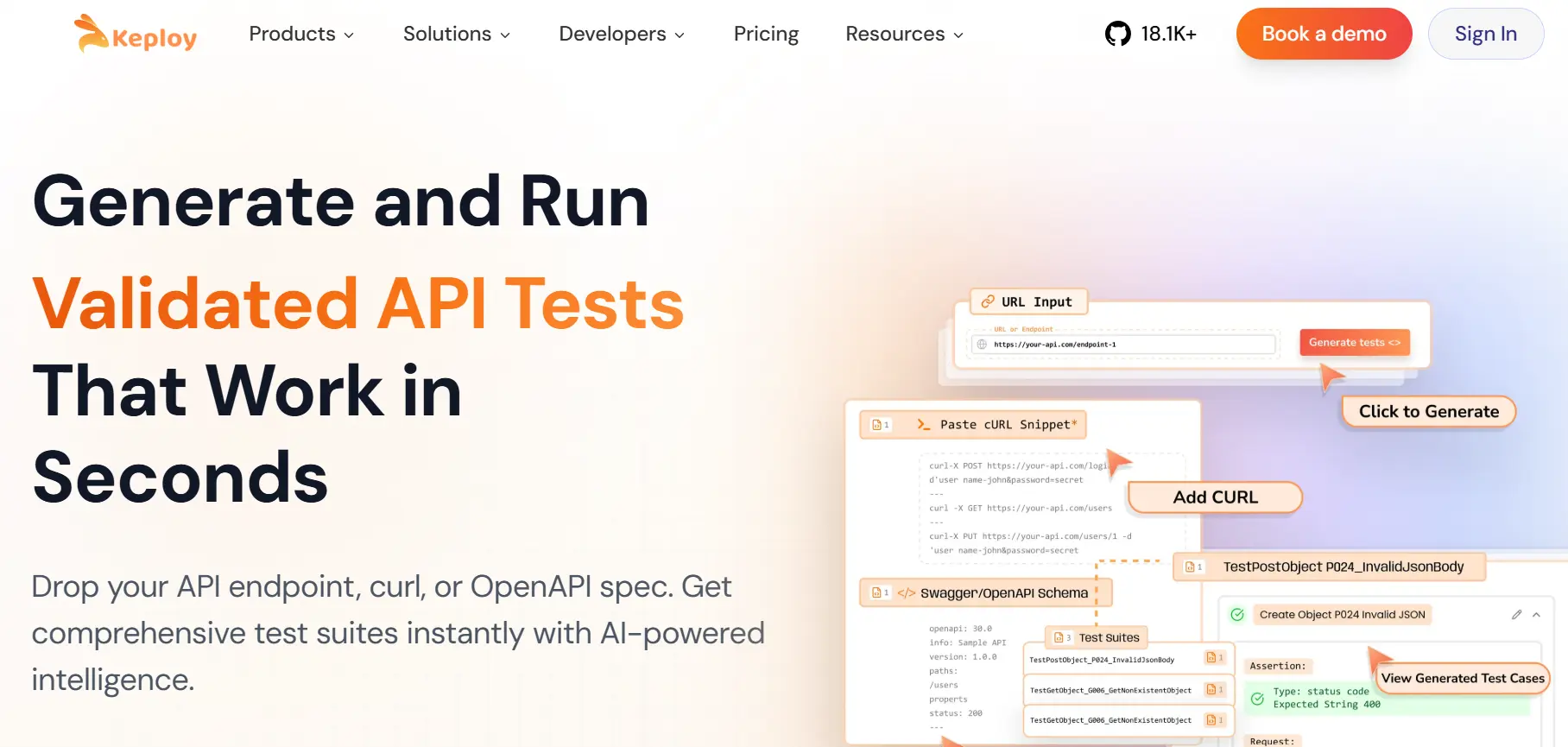1568x747 pixels.
Task: Click the Create Object P024 Invalid JSON title
Action: coord(1342,614)
